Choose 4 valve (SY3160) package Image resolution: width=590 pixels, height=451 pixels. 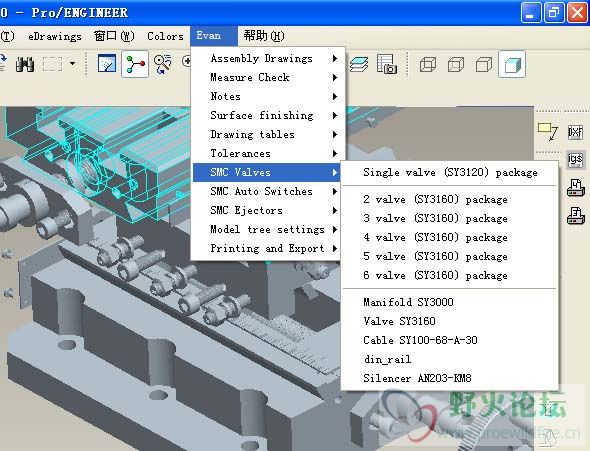click(449, 237)
